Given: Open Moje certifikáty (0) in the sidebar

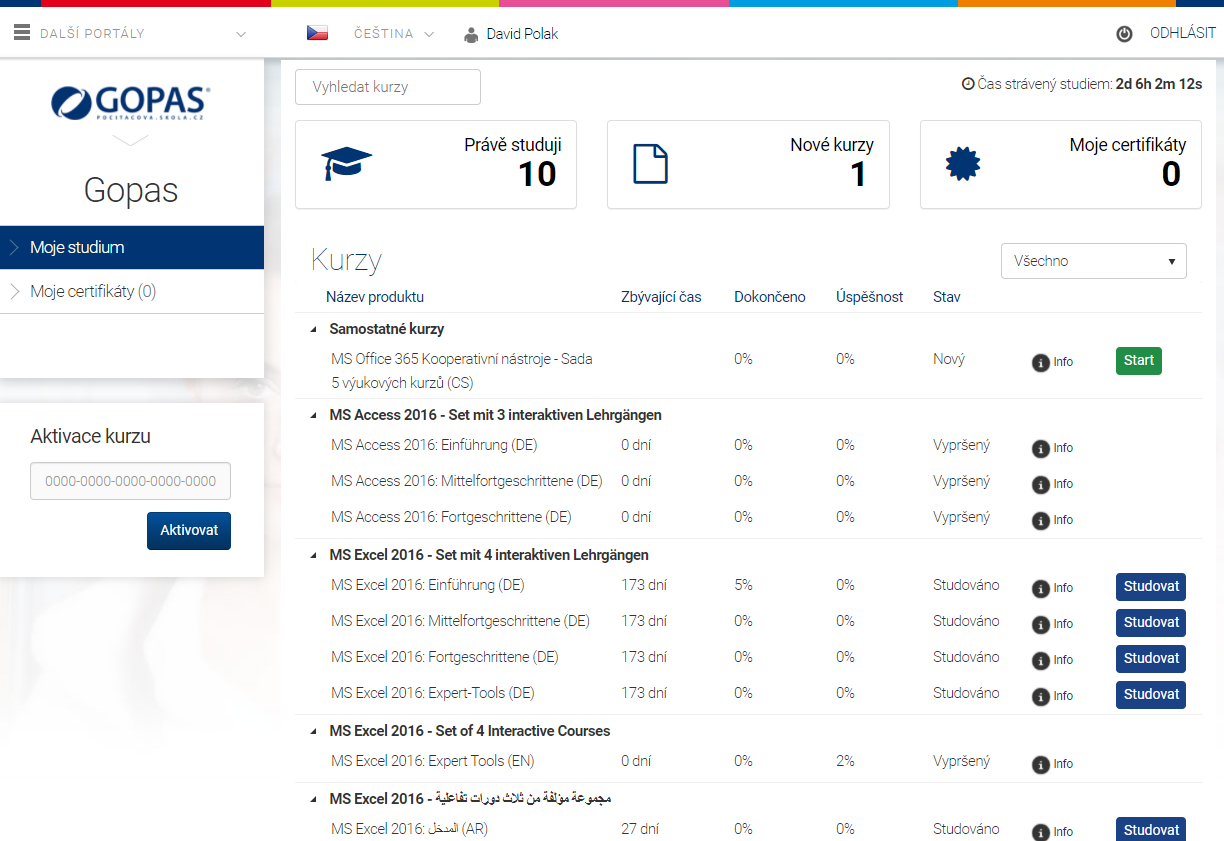Looking at the screenshot, I should (x=132, y=292).
